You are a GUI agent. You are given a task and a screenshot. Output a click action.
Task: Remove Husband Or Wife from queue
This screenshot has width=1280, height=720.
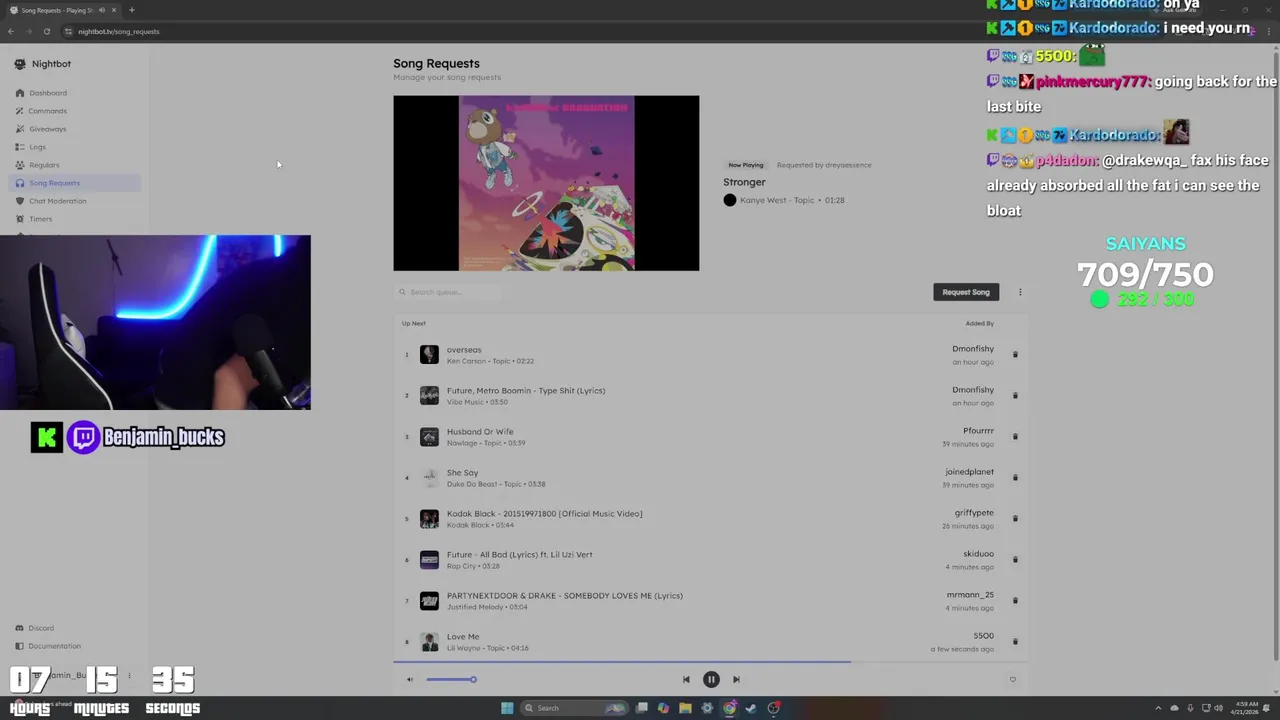(1015, 436)
